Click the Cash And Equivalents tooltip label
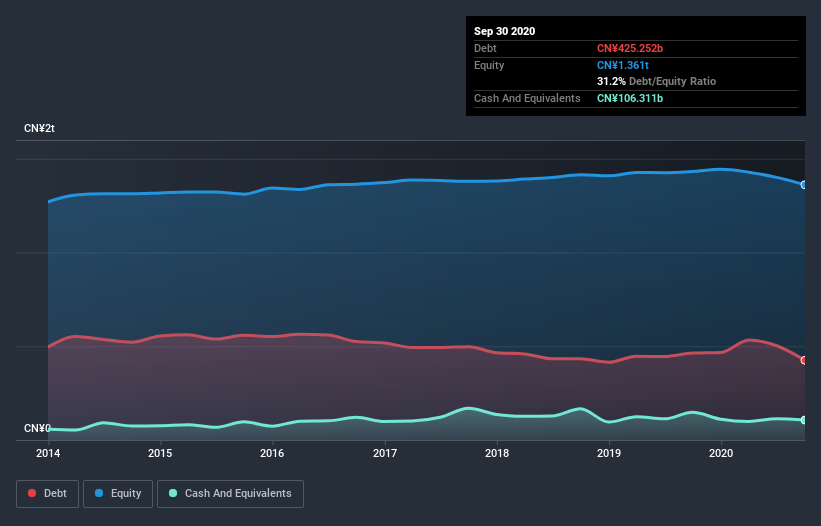 pos(527,98)
